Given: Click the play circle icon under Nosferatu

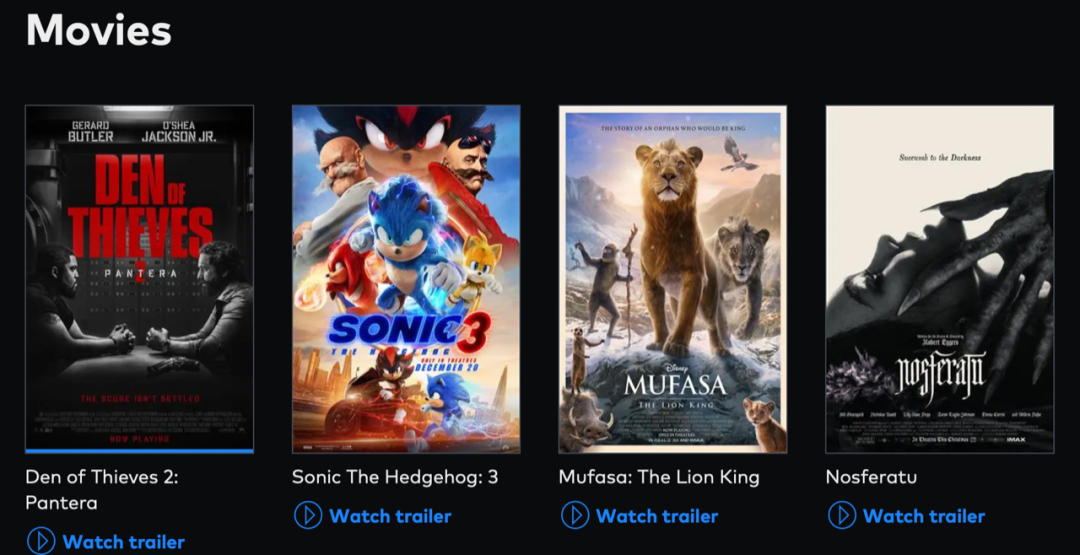Looking at the screenshot, I should tap(842, 515).
